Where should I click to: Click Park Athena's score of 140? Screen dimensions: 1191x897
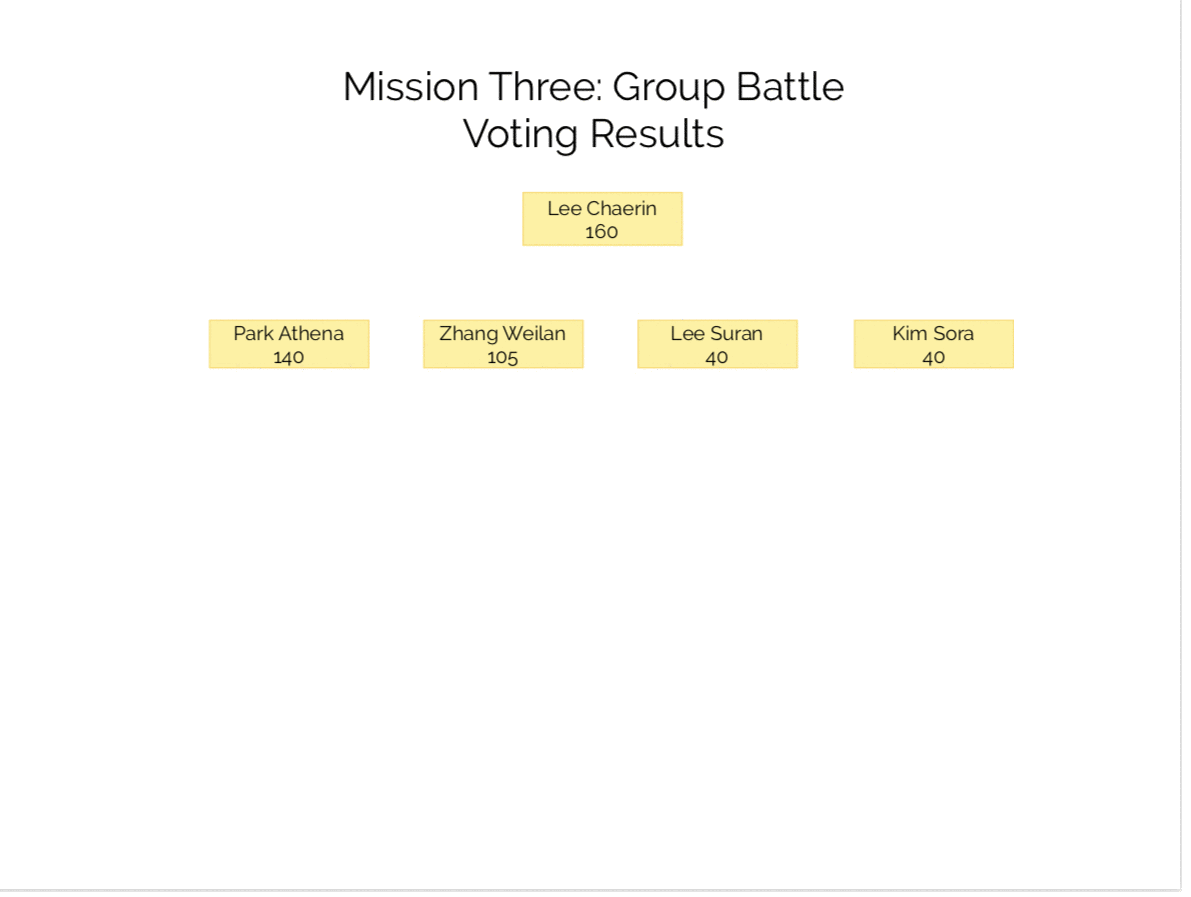point(288,357)
